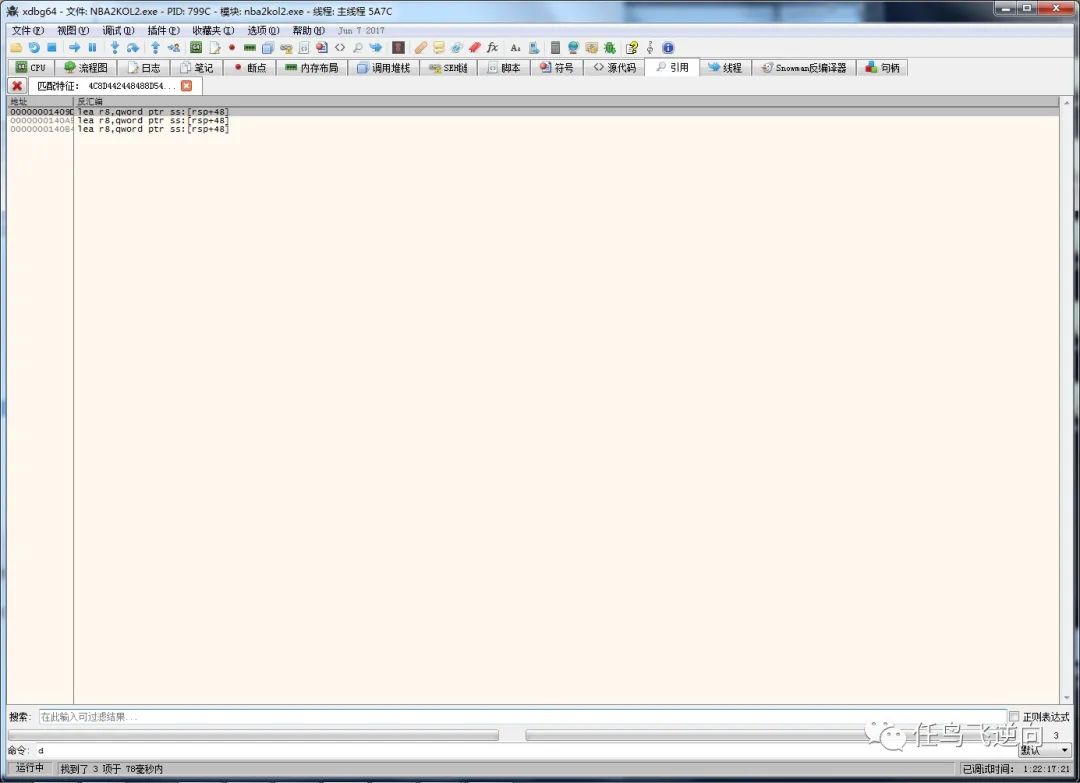Screen dimensions: 1080x783
Task: Click the Execute till return icon
Action: click(x=155, y=48)
